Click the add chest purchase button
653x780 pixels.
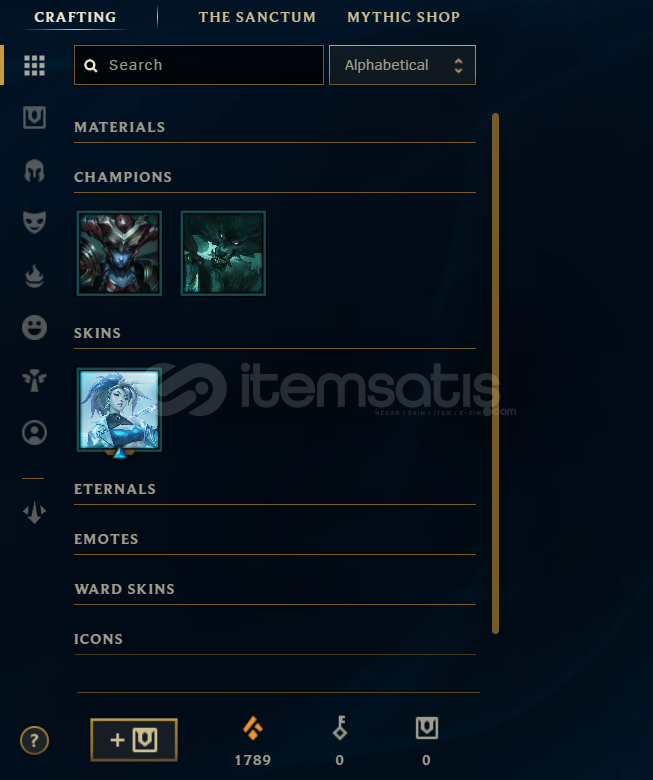click(x=134, y=740)
